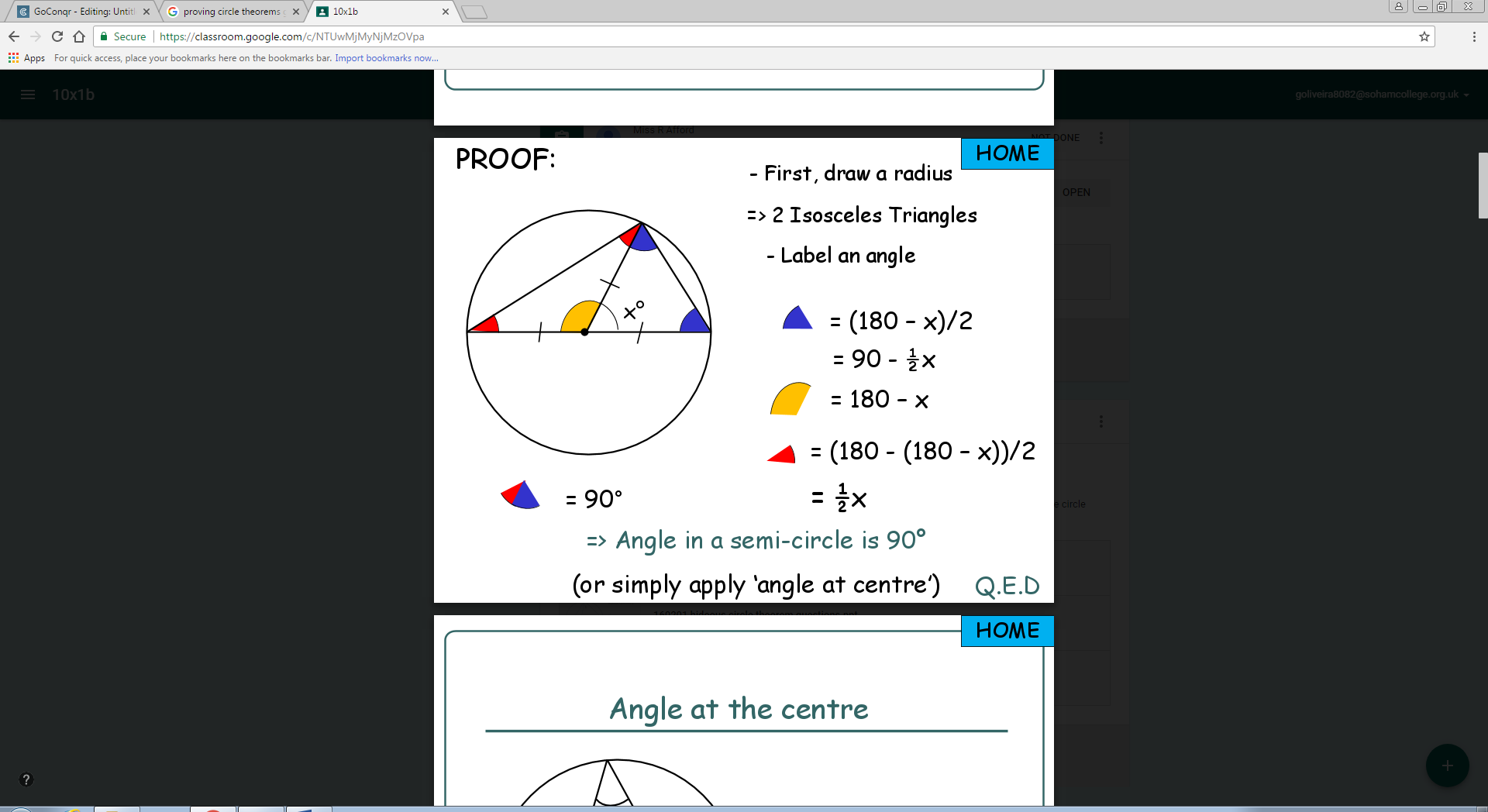
Task: Bookmark this page with the star icon
Action: click(1424, 36)
